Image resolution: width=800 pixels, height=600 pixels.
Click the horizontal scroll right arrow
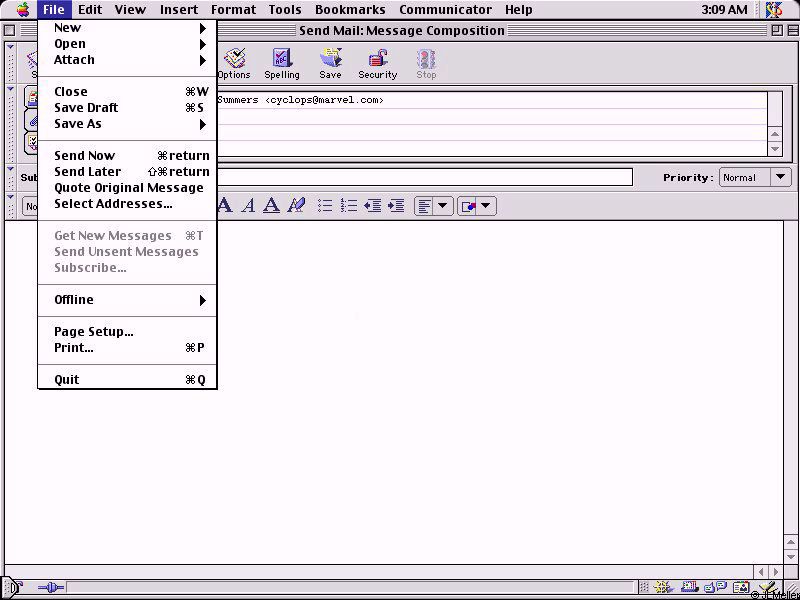point(777,572)
